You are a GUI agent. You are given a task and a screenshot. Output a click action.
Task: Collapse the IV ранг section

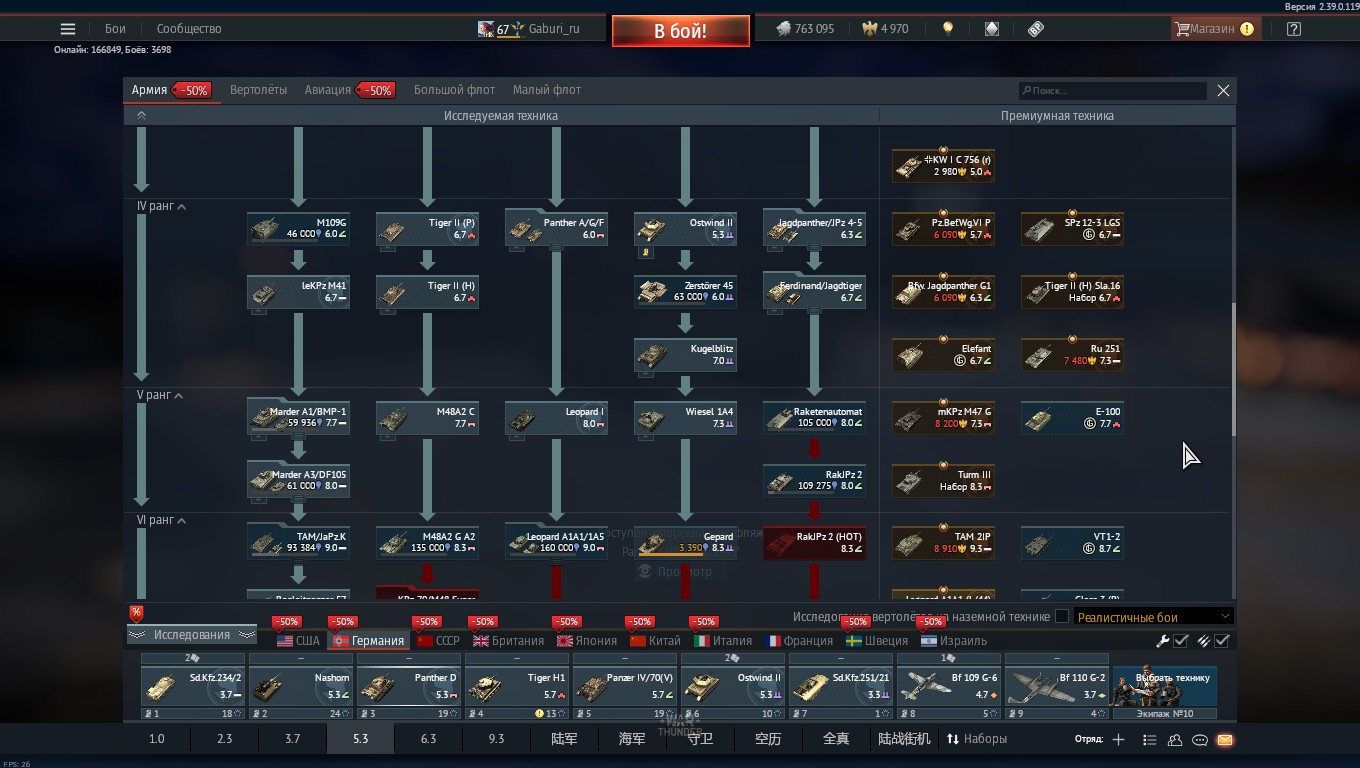tap(162, 206)
